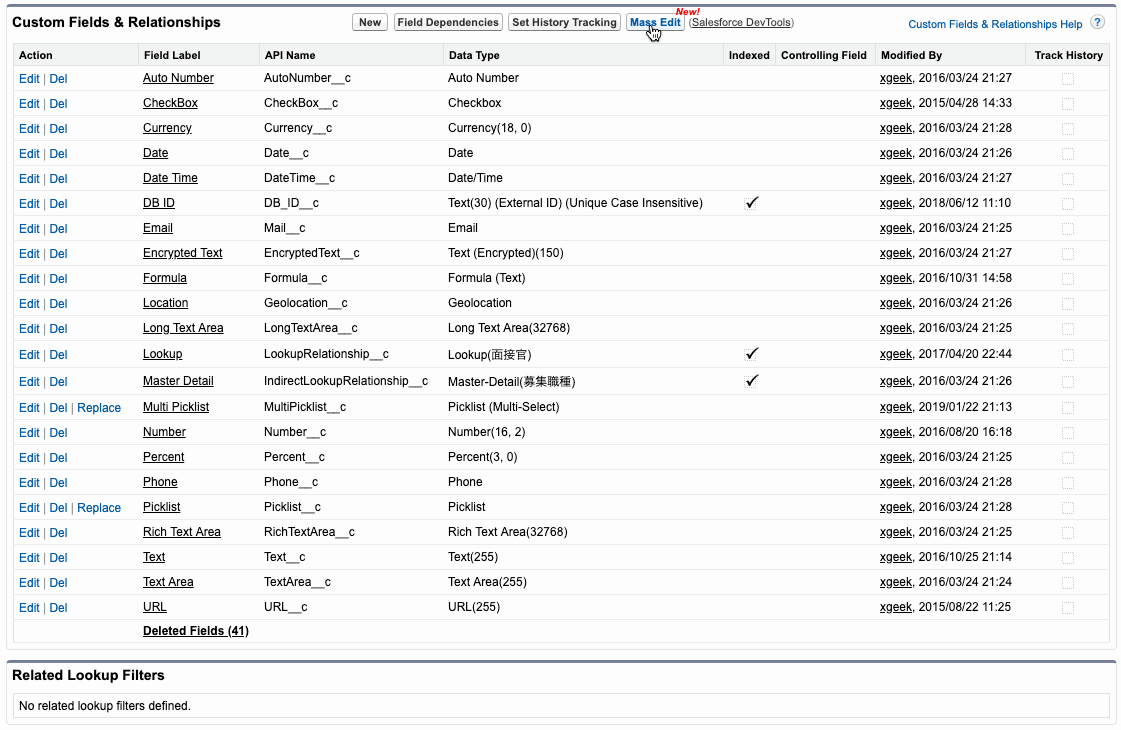Delete the Lookup field

[x=59, y=355]
